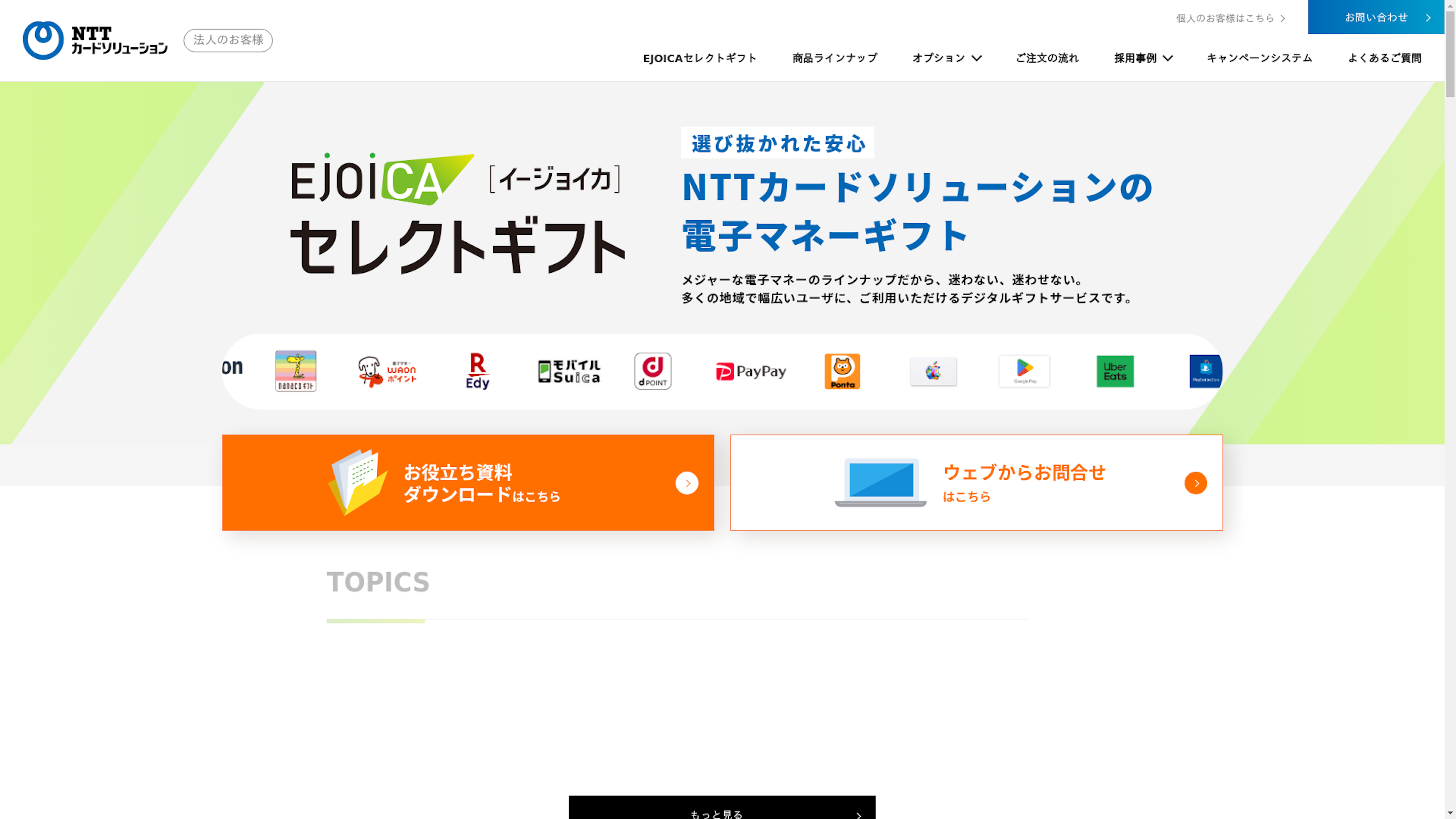The width and height of the screenshot is (1456, 819).
Task: Click the お問い合わせ button
Action: (1376, 17)
